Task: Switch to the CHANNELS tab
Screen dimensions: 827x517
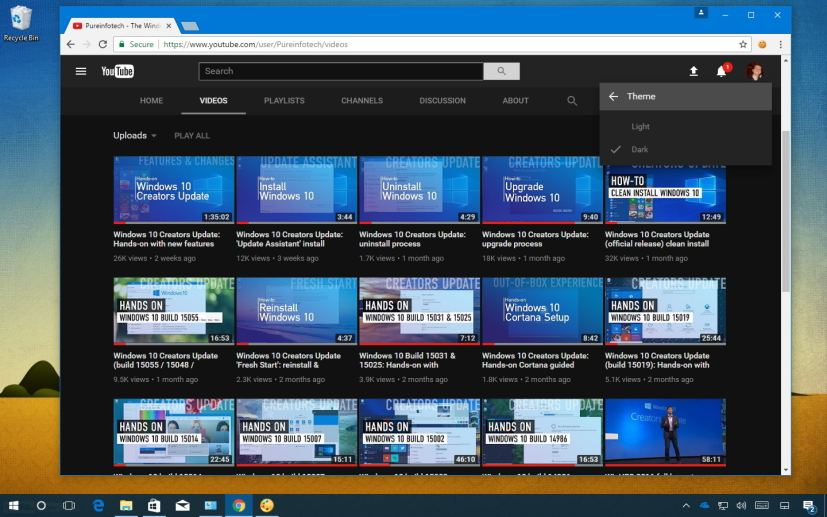Action: coord(362,100)
